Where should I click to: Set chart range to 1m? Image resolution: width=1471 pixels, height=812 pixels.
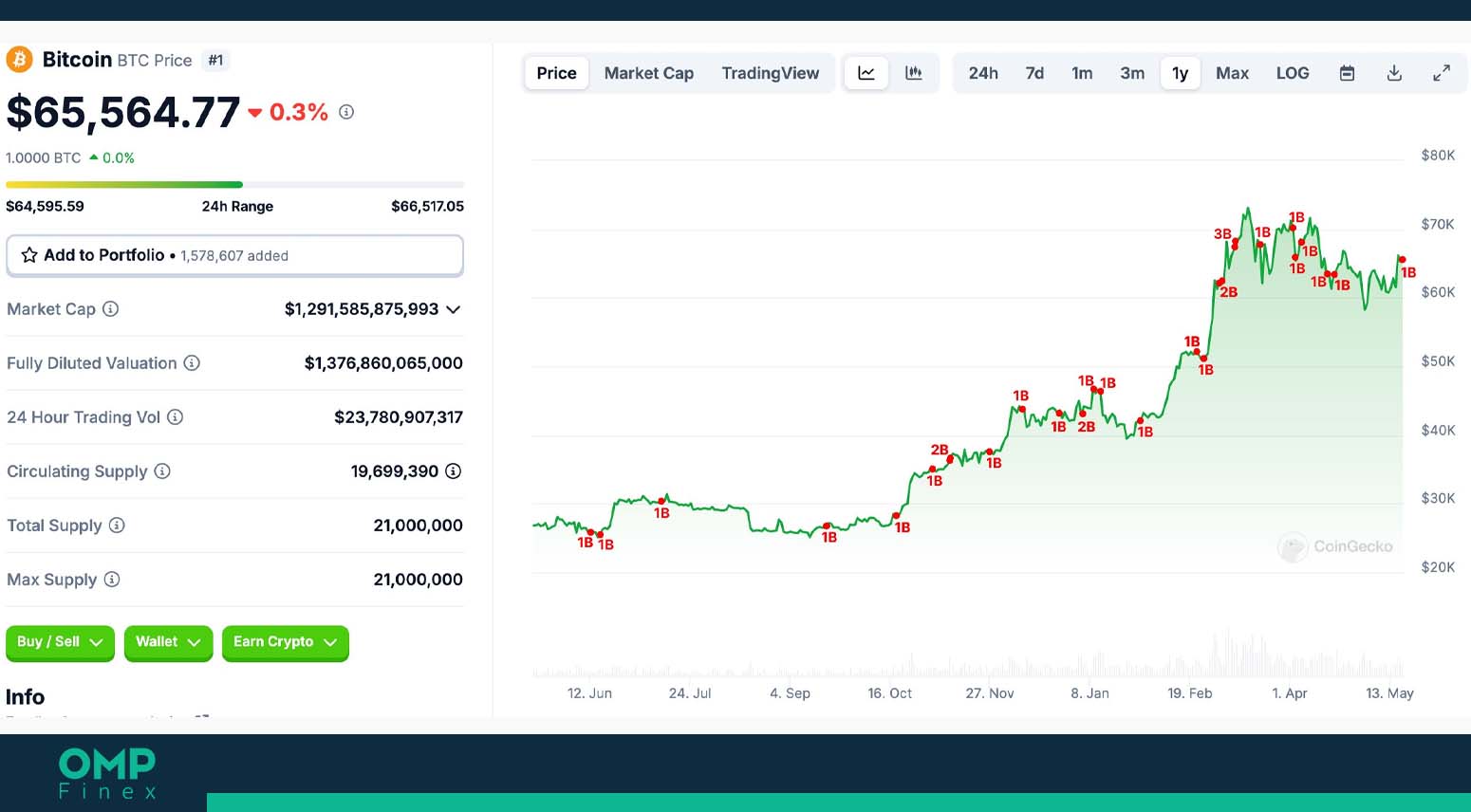click(x=1082, y=73)
